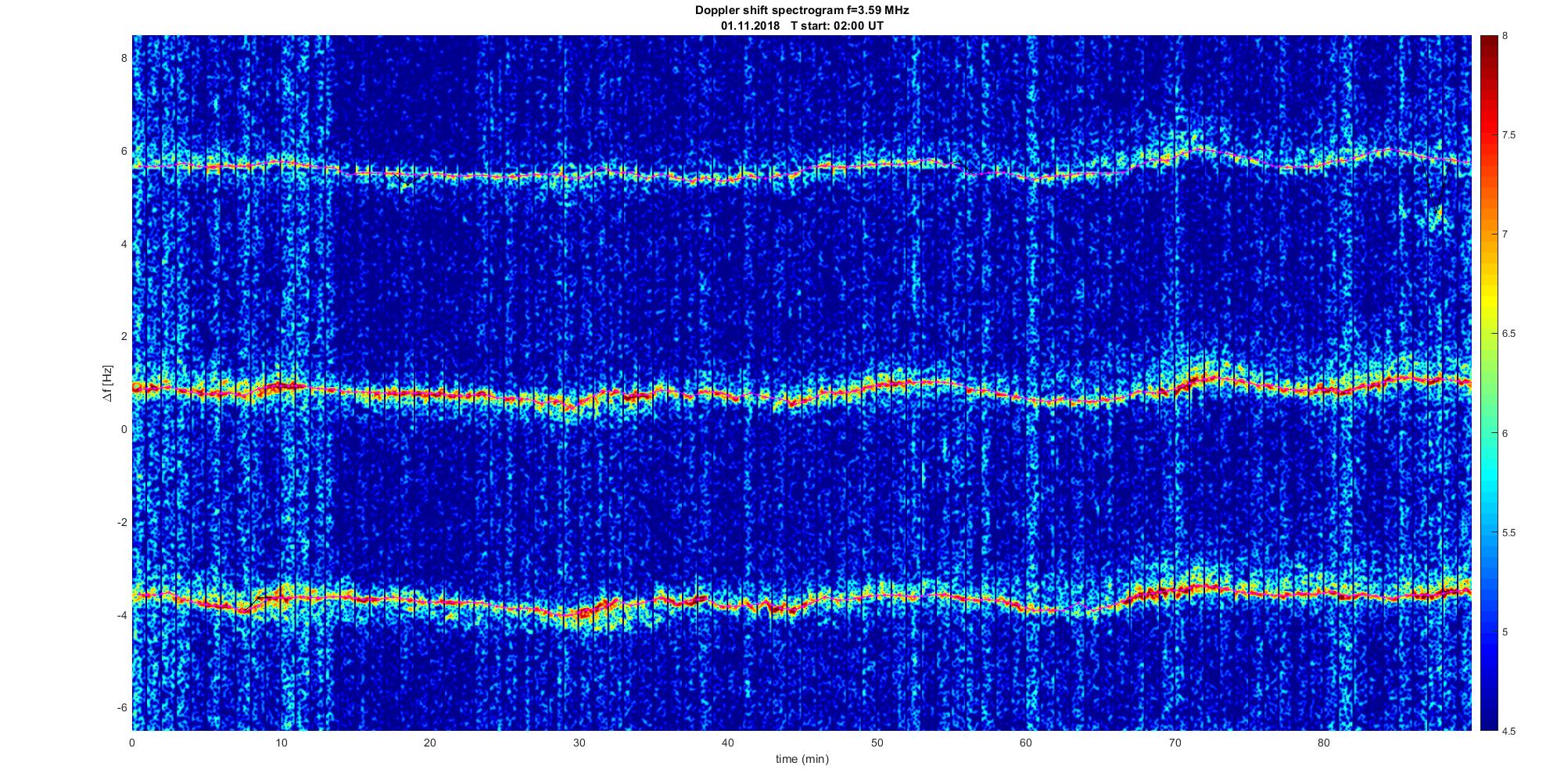Click the 80 minute tick label
Screen dimensions: 1564x784
(x=1323, y=743)
